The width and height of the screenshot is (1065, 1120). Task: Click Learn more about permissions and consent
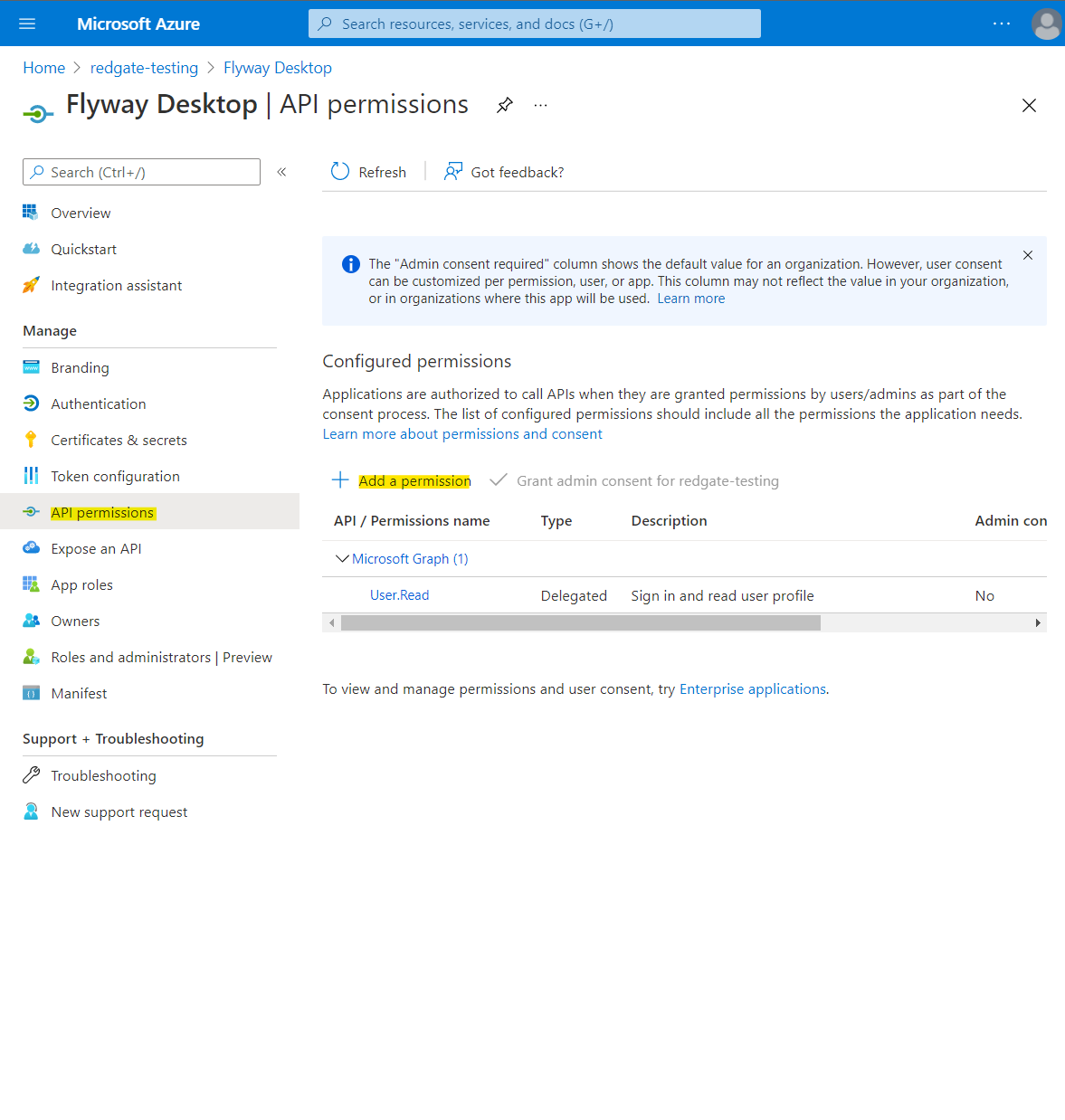click(462, 434)
